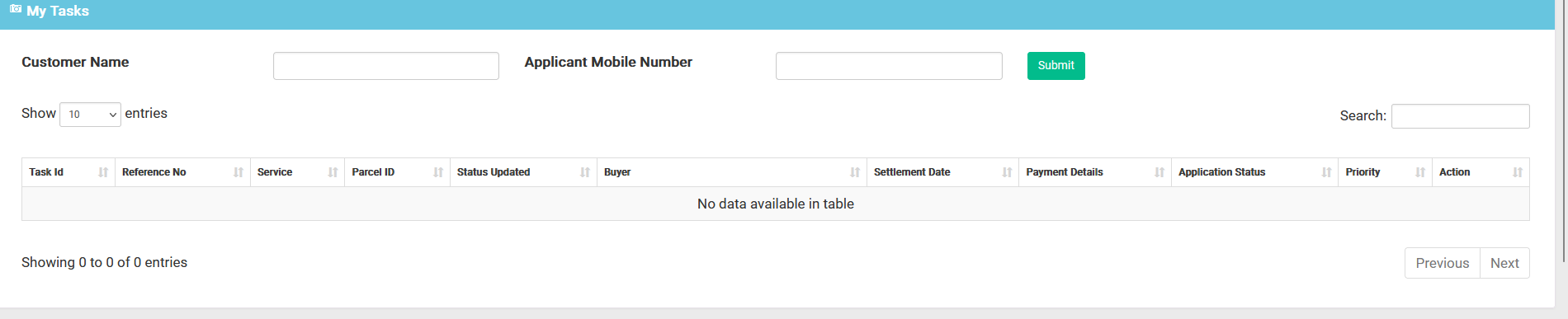The height and width of the screenshot is (319, 1568).
Task: Sort by Reference No column icon
Action: [239, 172]
